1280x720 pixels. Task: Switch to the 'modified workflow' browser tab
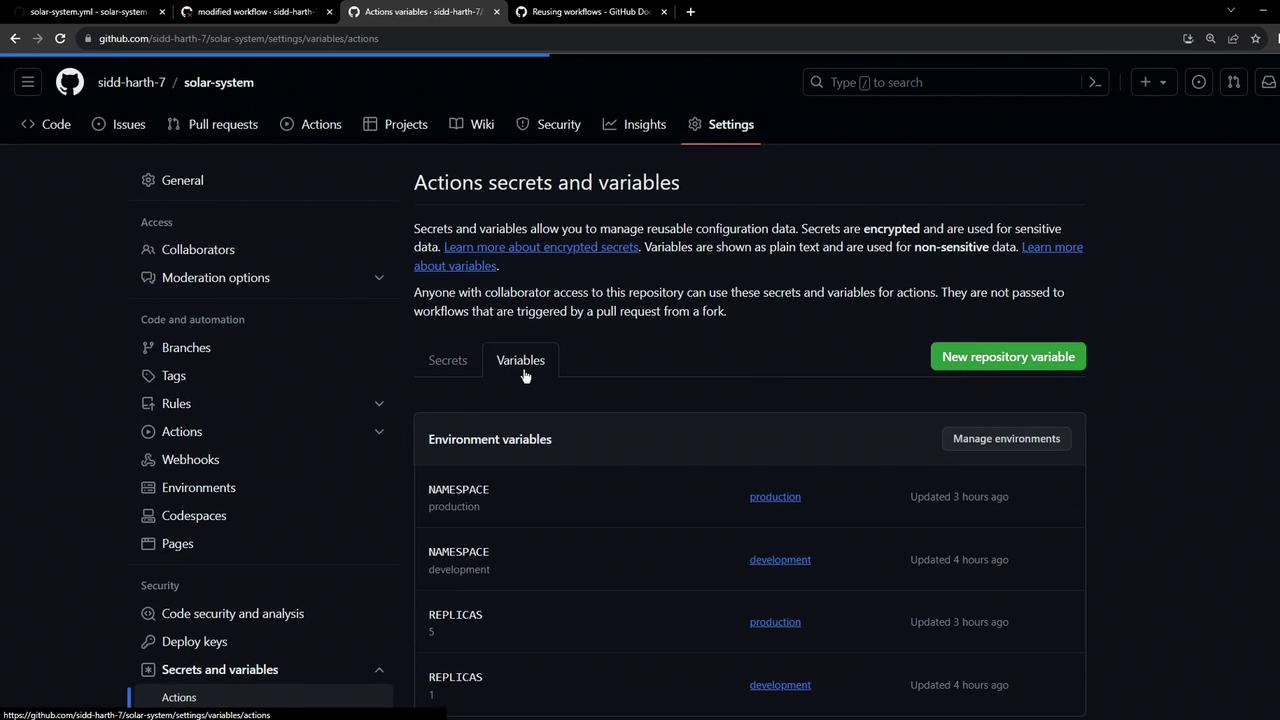255,12
